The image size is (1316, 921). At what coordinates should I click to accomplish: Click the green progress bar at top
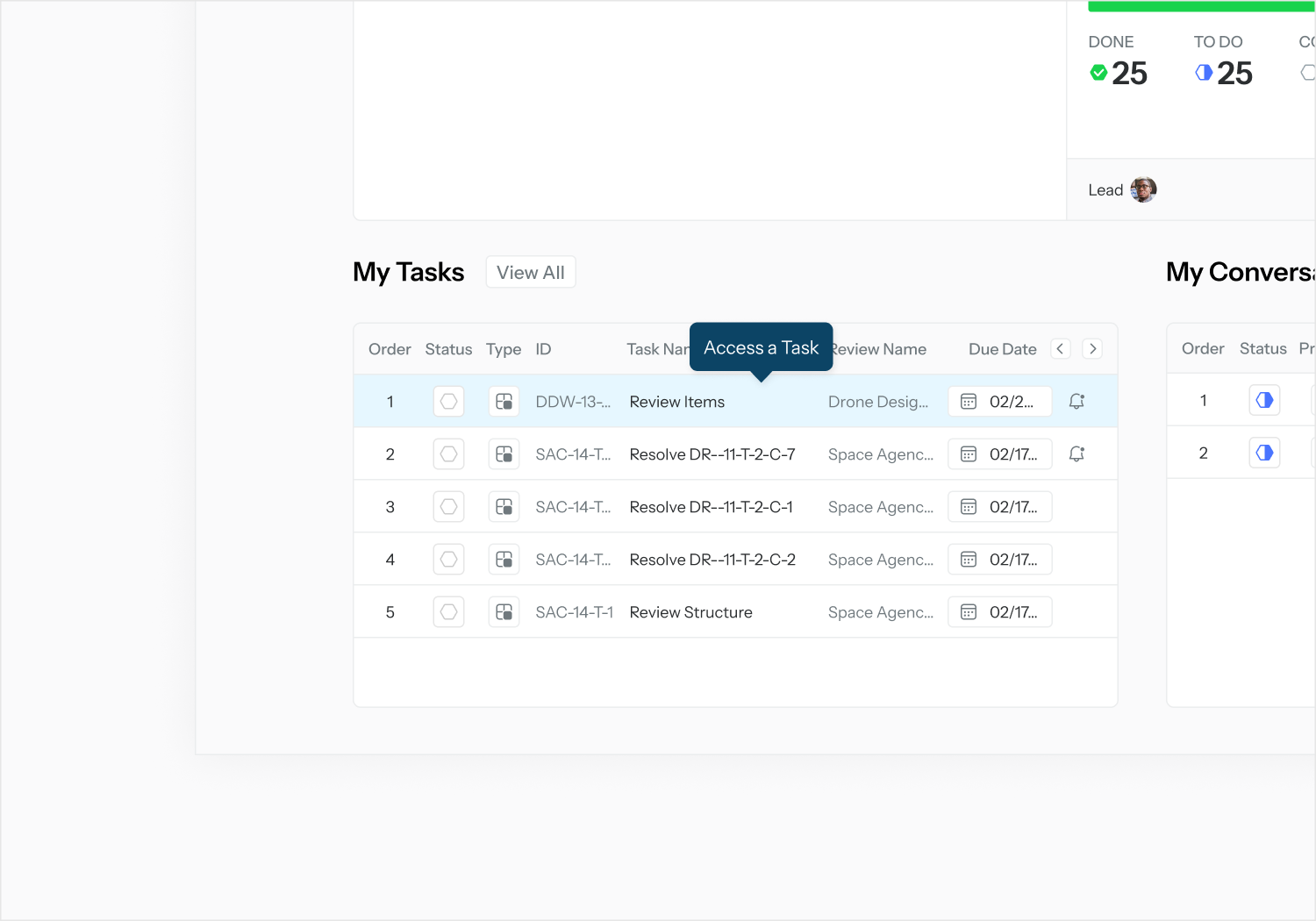click(x=1200, y=7)
